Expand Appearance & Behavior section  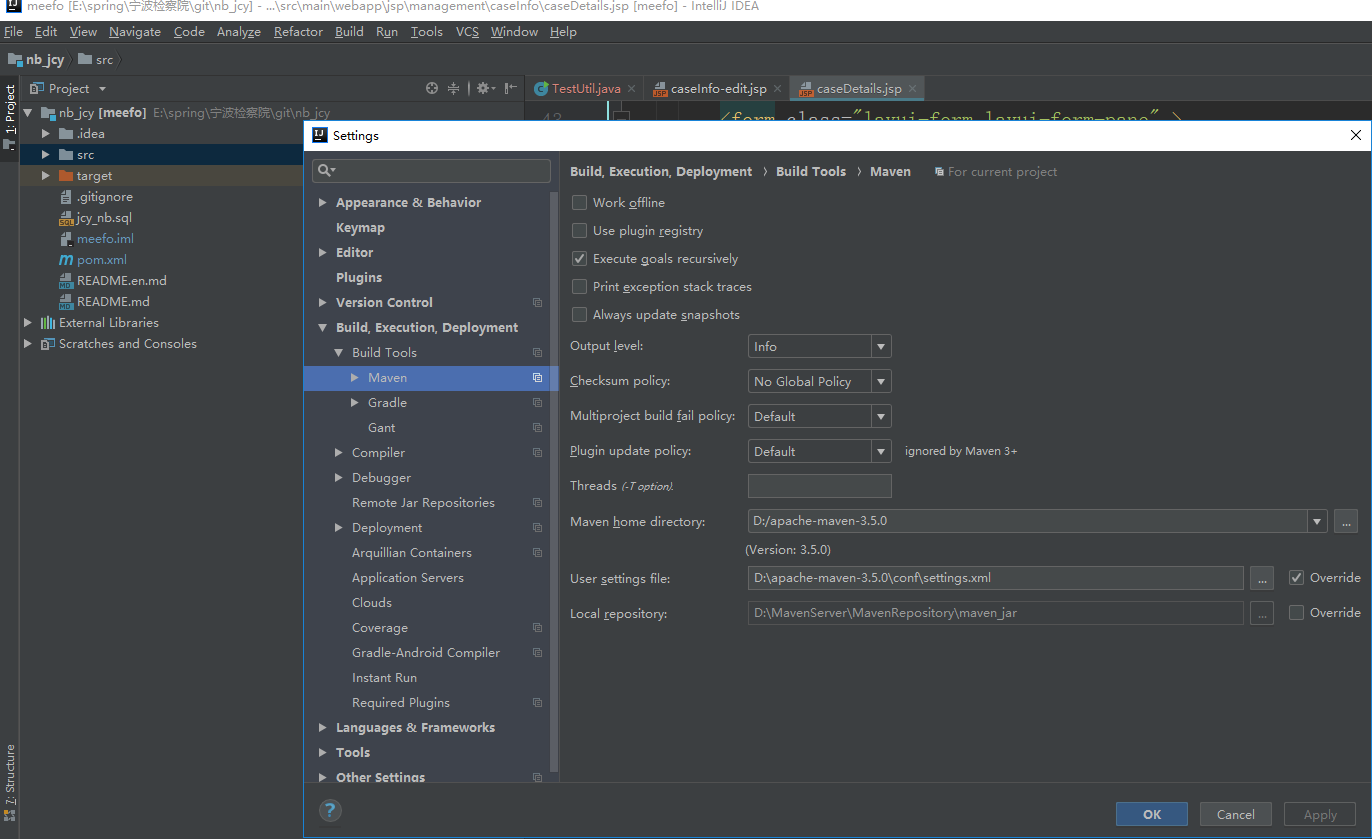tap(323, 203)
